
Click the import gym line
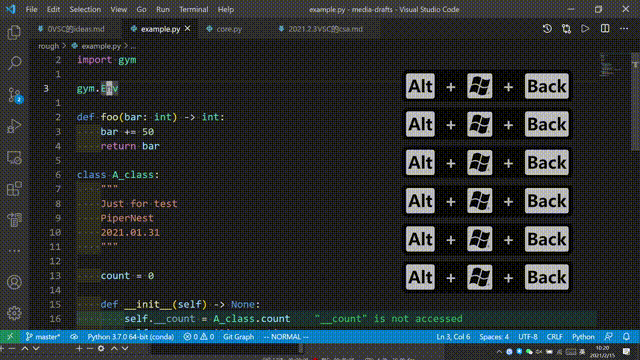tap(107, 60)
